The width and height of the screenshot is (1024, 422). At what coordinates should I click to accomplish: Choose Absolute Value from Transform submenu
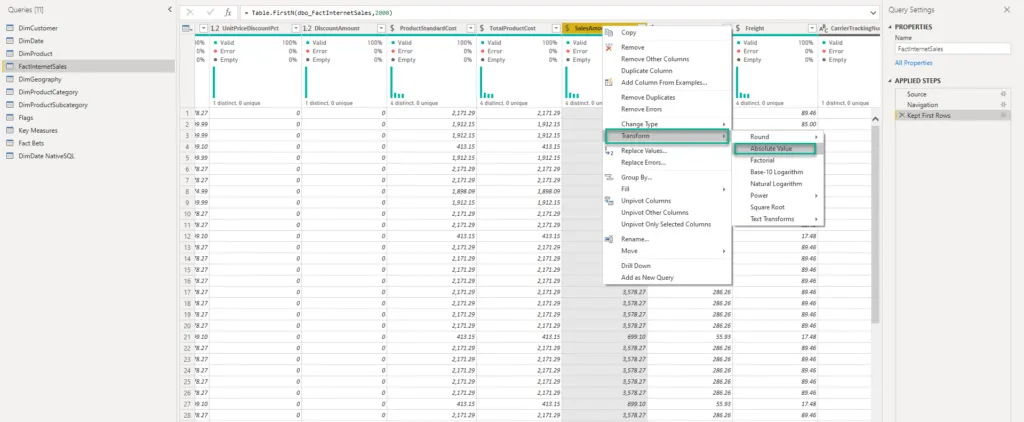(771, 148)
